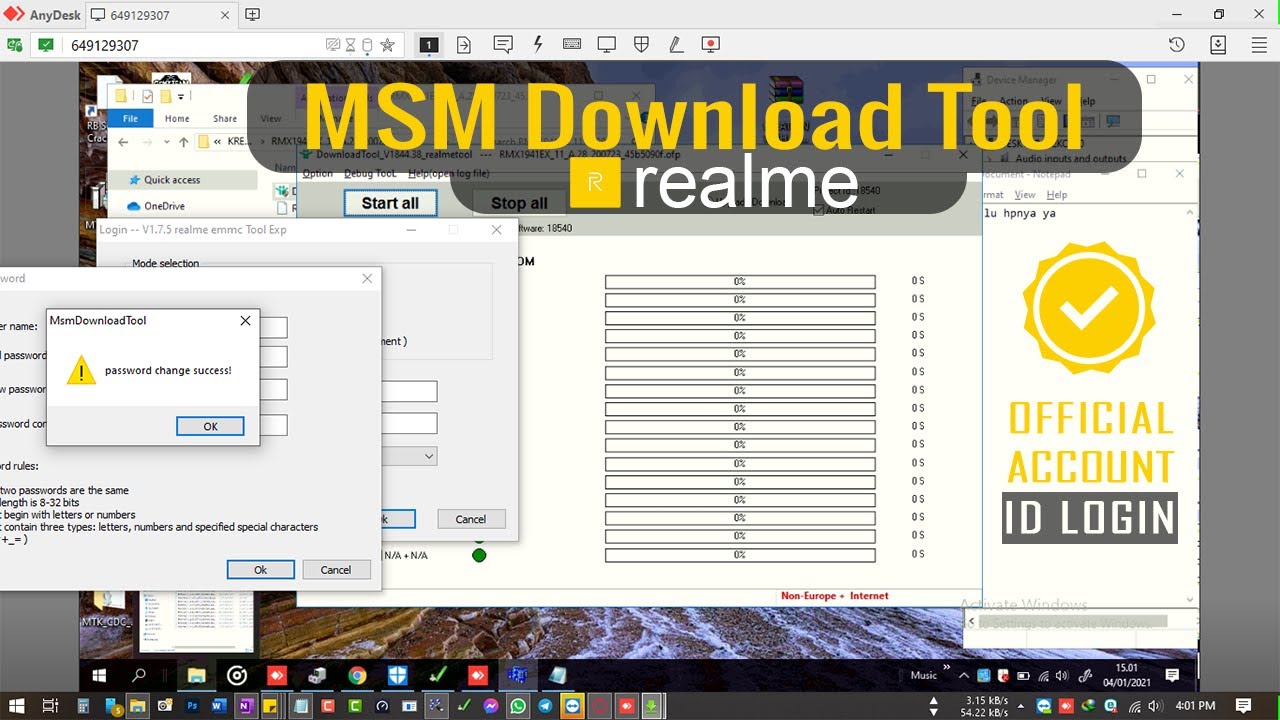Show hidden remote tray icons
This screenshot has height=720, width=1280.
pyautogui.click(x=964, y=675)
